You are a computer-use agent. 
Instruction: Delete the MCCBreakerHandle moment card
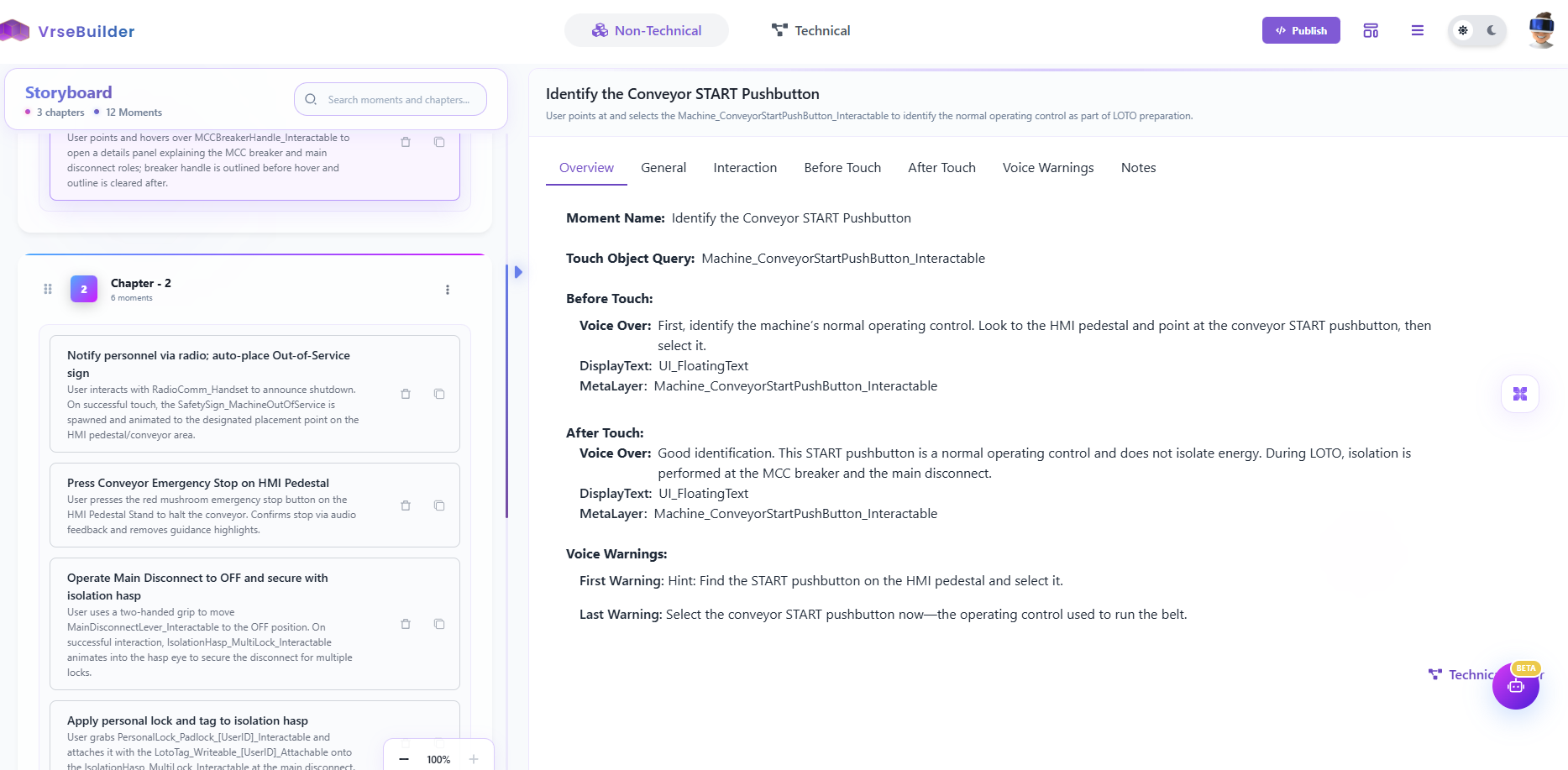(406, 142)
